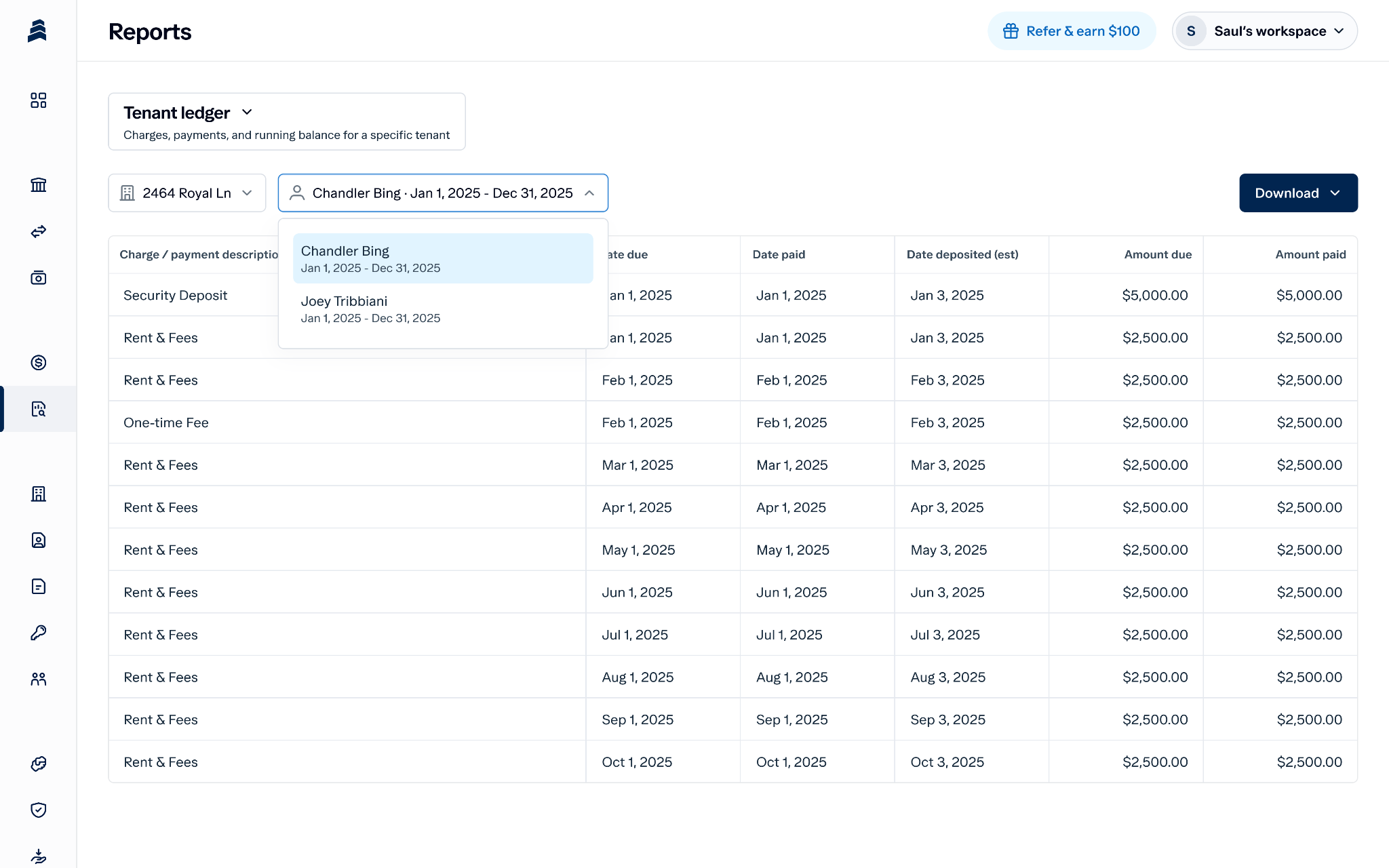This screenshot has width=1389, height=868.
Task: Open the 2464 Royal Ln property dropdown
Action: coord(187,193)
